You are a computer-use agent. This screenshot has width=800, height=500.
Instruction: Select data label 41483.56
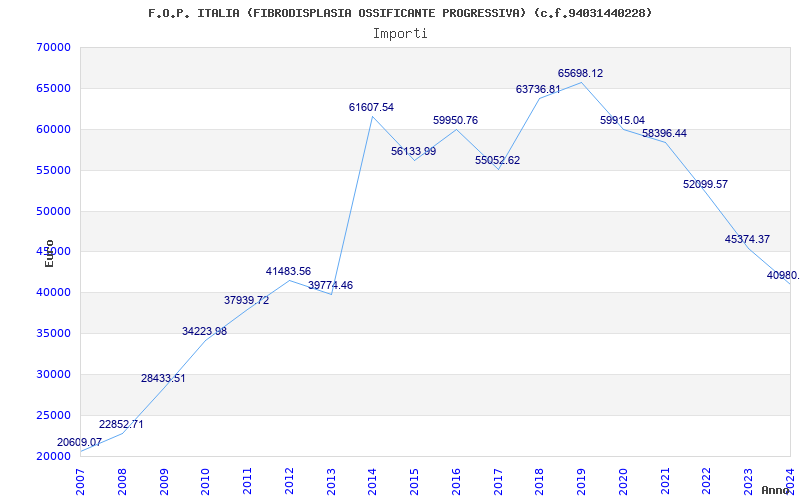pyautogui.click(x=288, y=271)
